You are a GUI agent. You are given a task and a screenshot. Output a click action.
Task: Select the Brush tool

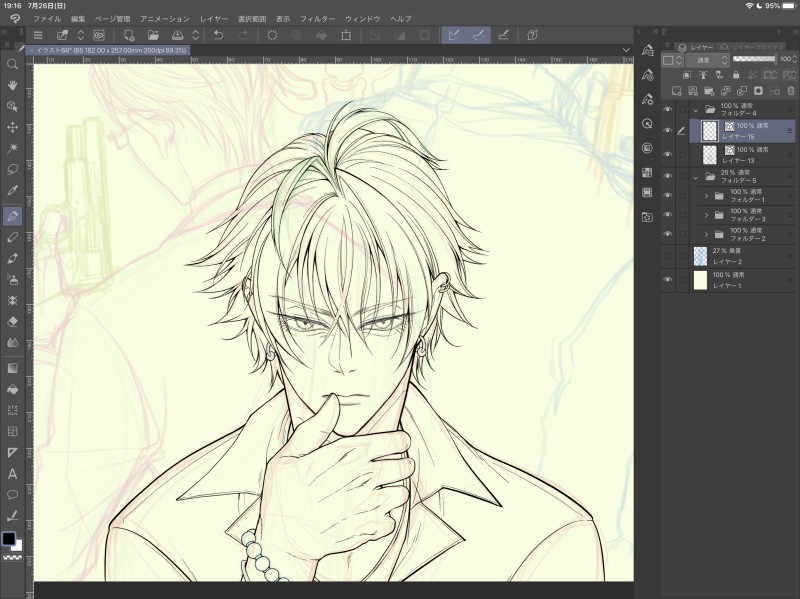tap(13, 258)
